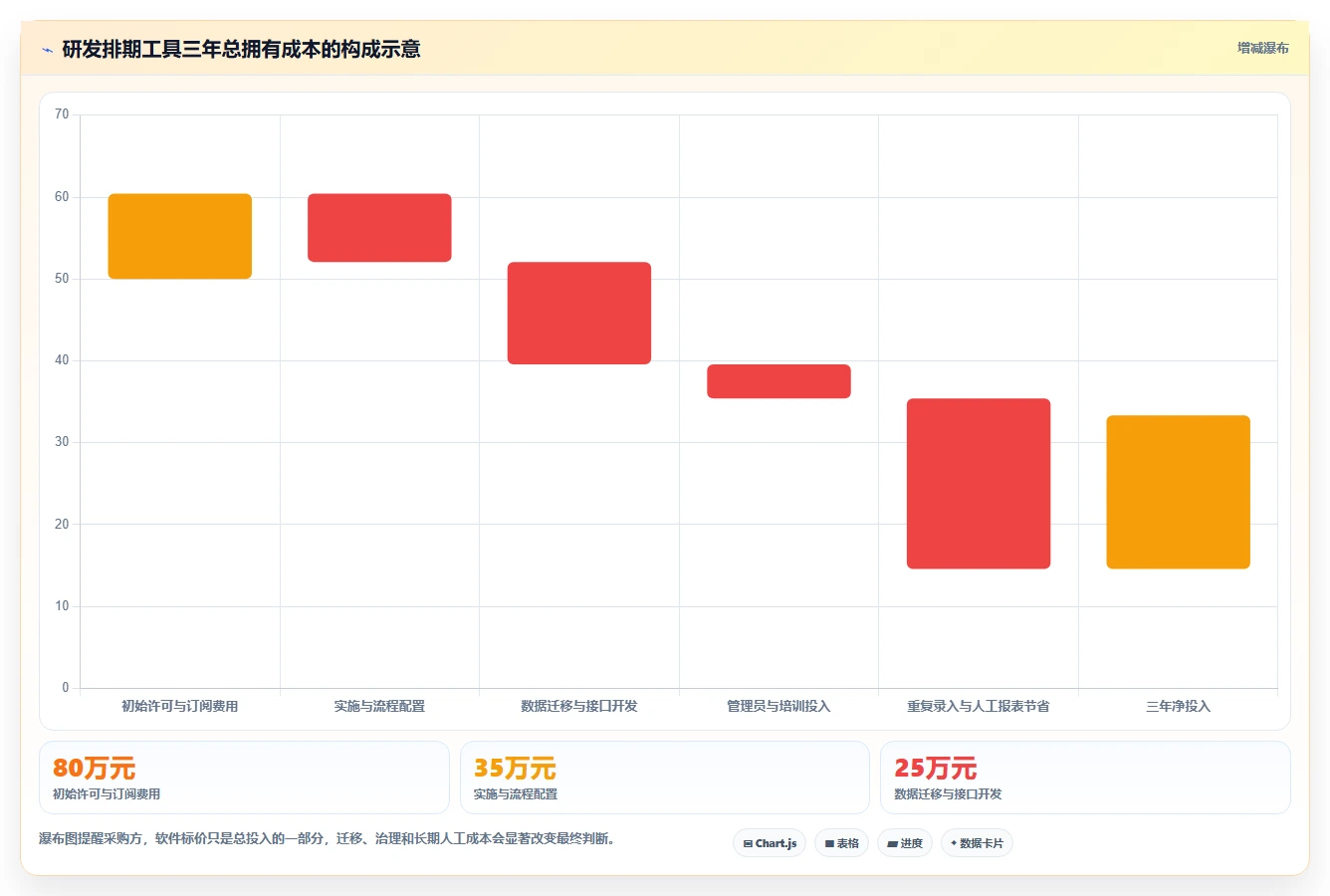Click the y-axis value 30
Screen dimensions: 1330x896
62,442
